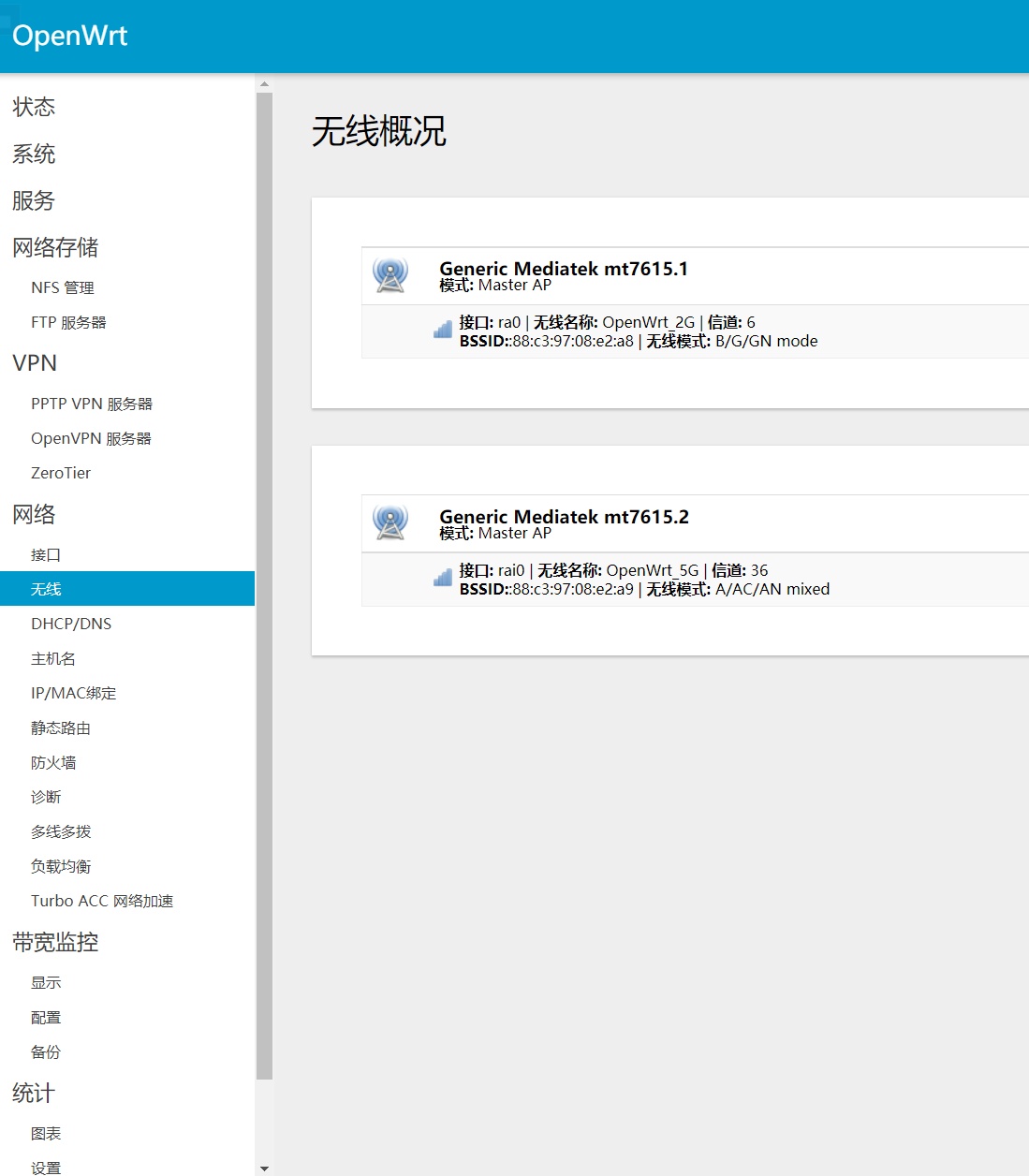Screen dimensions: 1029x1176
Task: Open the 负载均衡 menu item
Action: [61, 866]
